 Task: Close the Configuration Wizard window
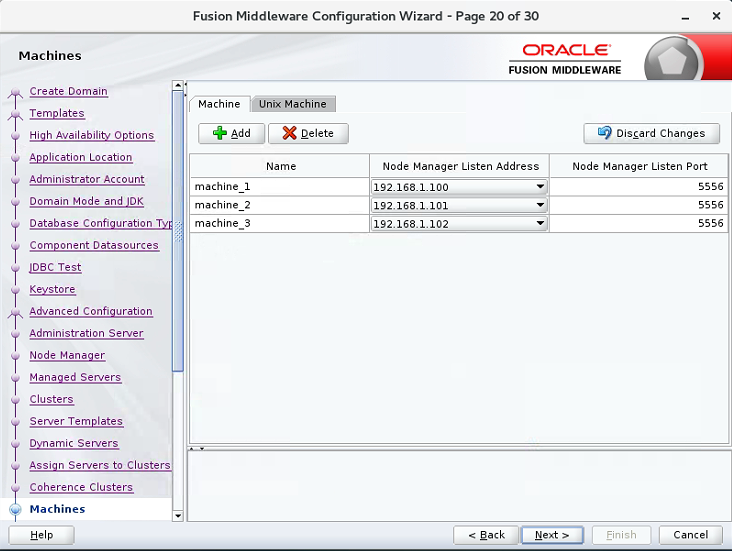pyautogui.click(x=716, y=16)
